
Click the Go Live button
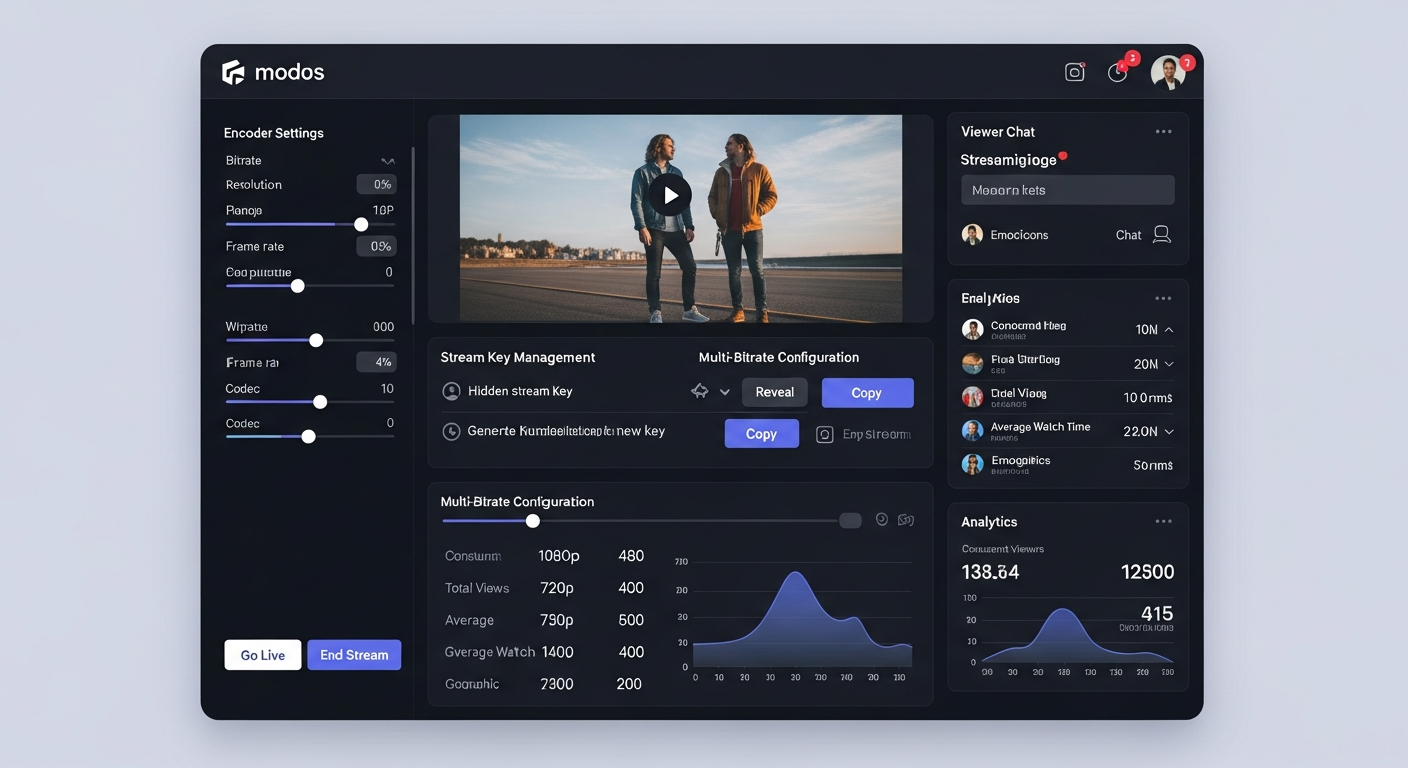262,655
